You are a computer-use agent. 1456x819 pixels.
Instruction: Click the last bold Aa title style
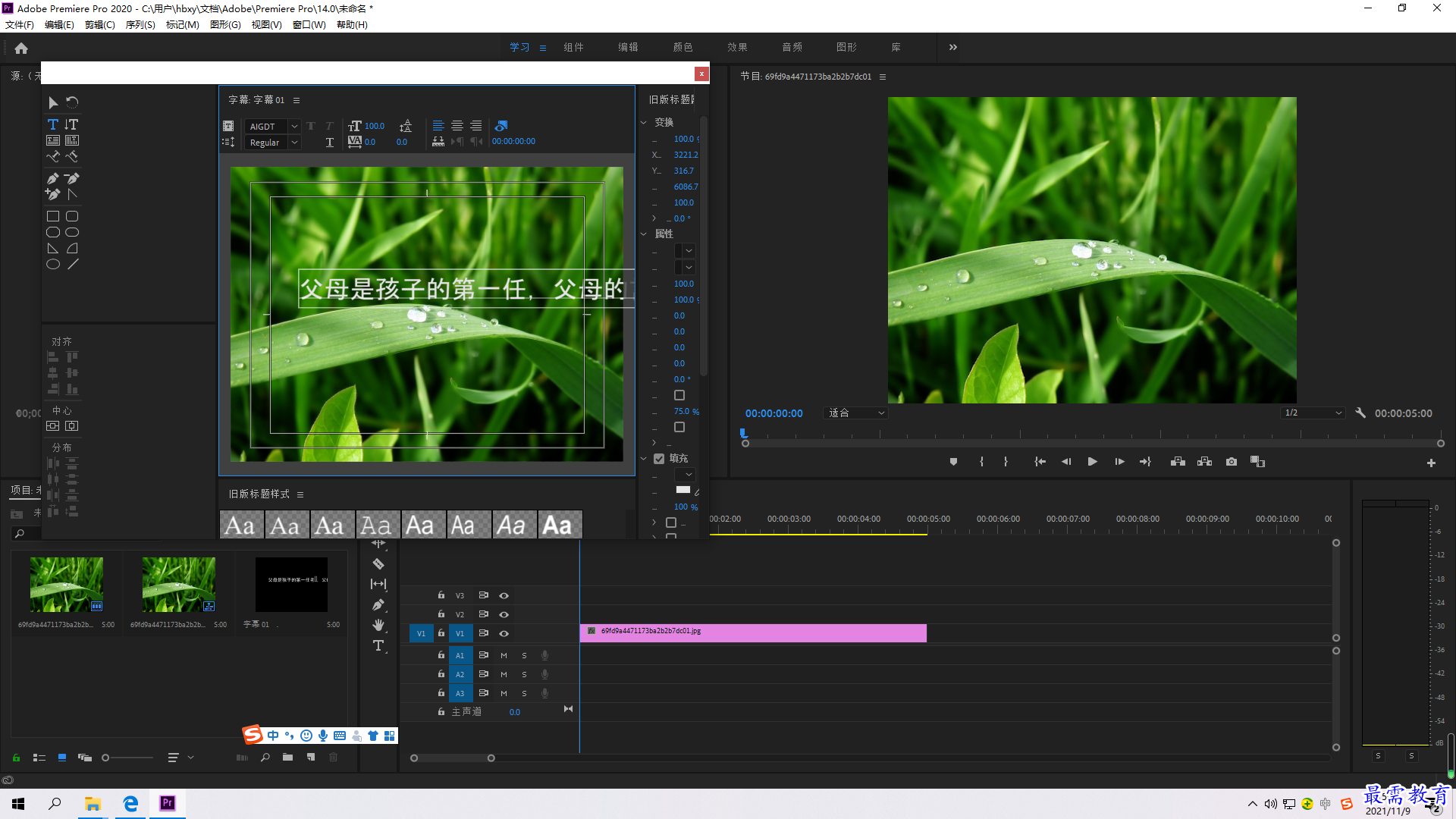[x=560, y=525]
